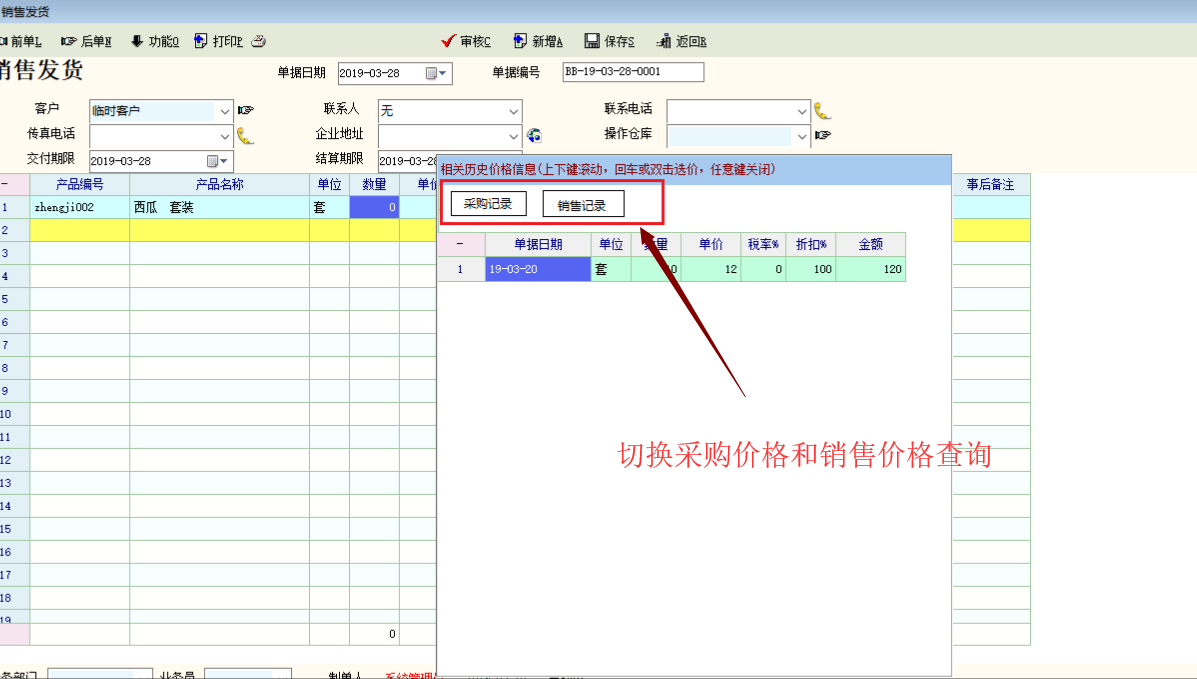The image size is (1197, 679).
Task: Go to next document with 后单 button
Action: (x=86, y=41)
